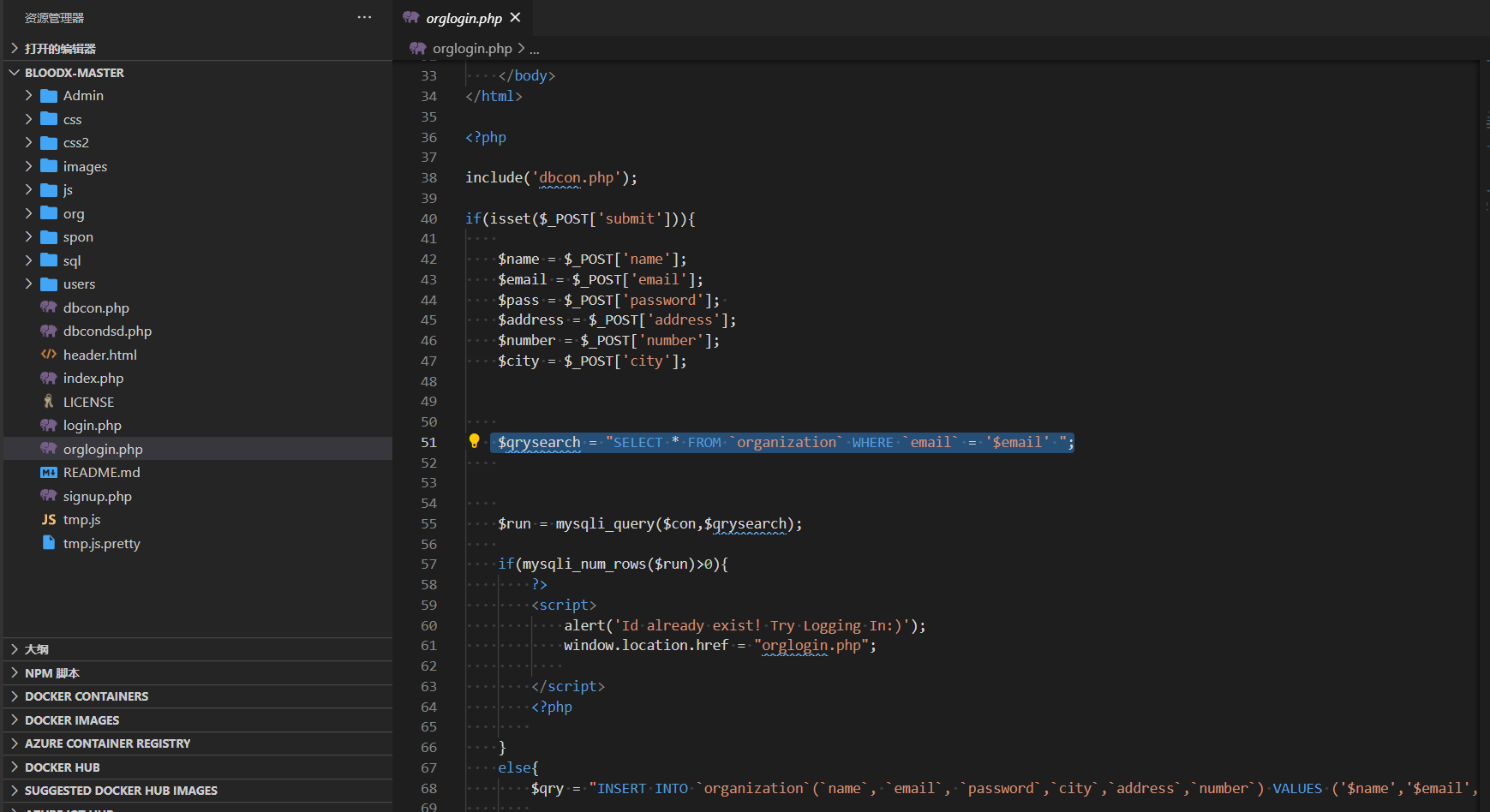The width and height of the screenshot is (1490, 812).
Task: Click the js folder icon
Action: [49, 189]
